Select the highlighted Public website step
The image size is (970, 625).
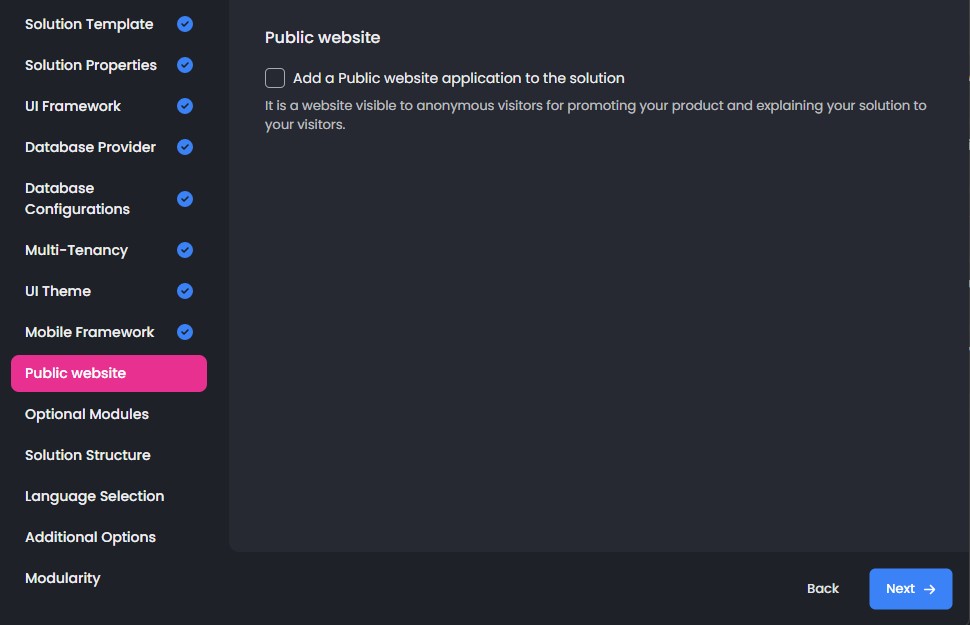click(108, 373)
